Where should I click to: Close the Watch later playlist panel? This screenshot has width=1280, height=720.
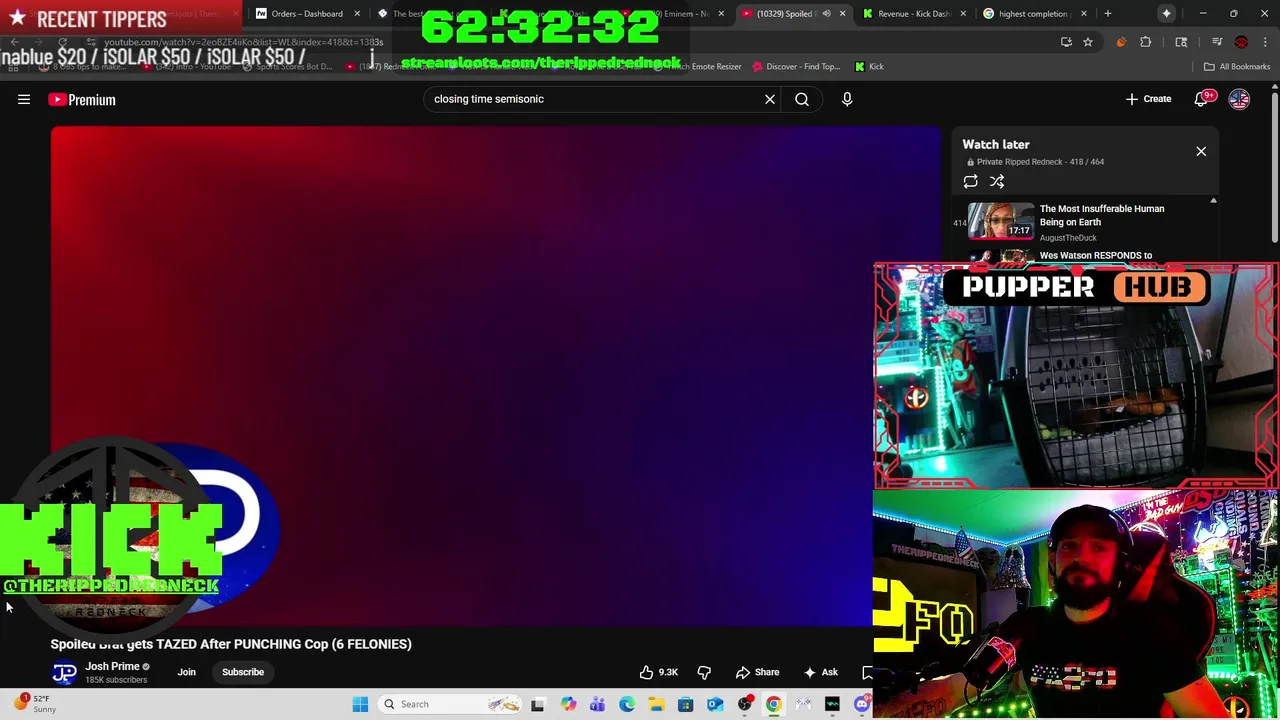tap(1201, 151)
